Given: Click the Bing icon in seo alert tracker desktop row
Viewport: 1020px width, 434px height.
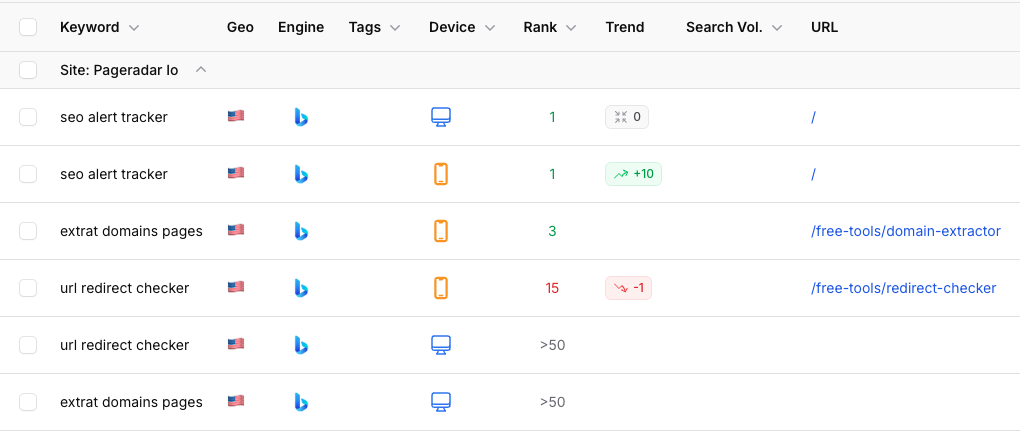Looking at the screenshot, I should pos(301,117).
